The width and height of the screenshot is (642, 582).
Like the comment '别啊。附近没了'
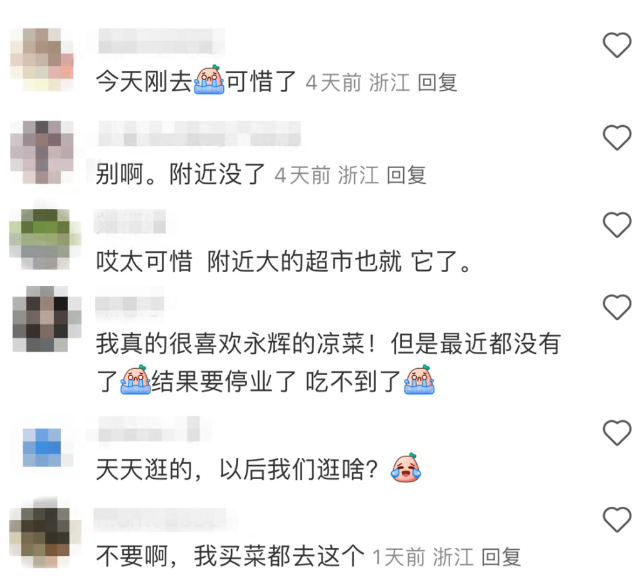(x=617, y=137)
